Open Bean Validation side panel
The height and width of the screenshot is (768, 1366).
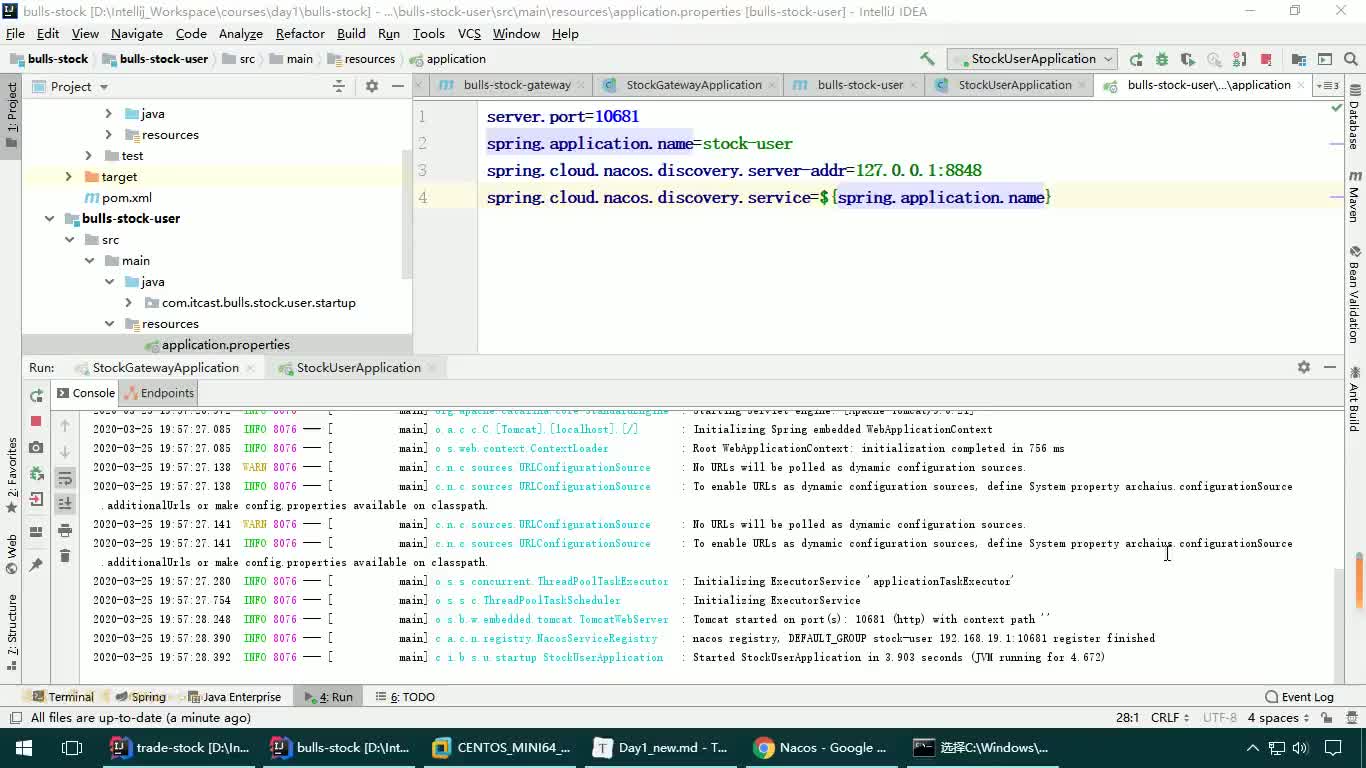coord(1355,294)
